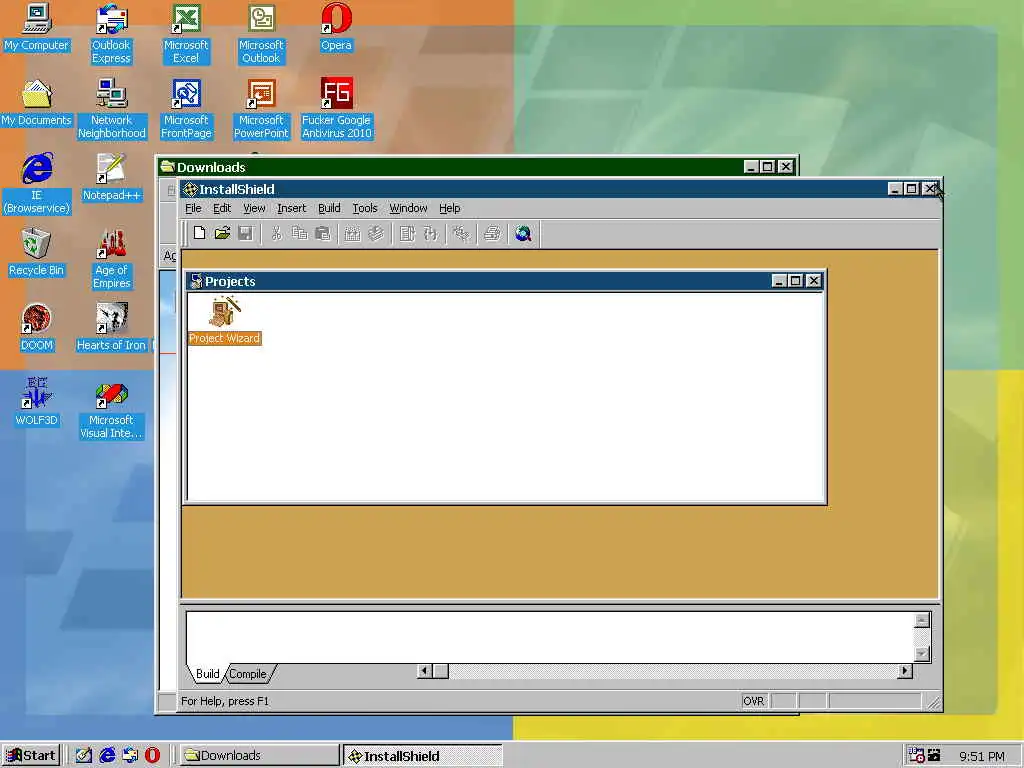This screenshot has width=1024, height=768.
Task: Open the Insert menu in InstallShield
Action: (x=291, y=208)
